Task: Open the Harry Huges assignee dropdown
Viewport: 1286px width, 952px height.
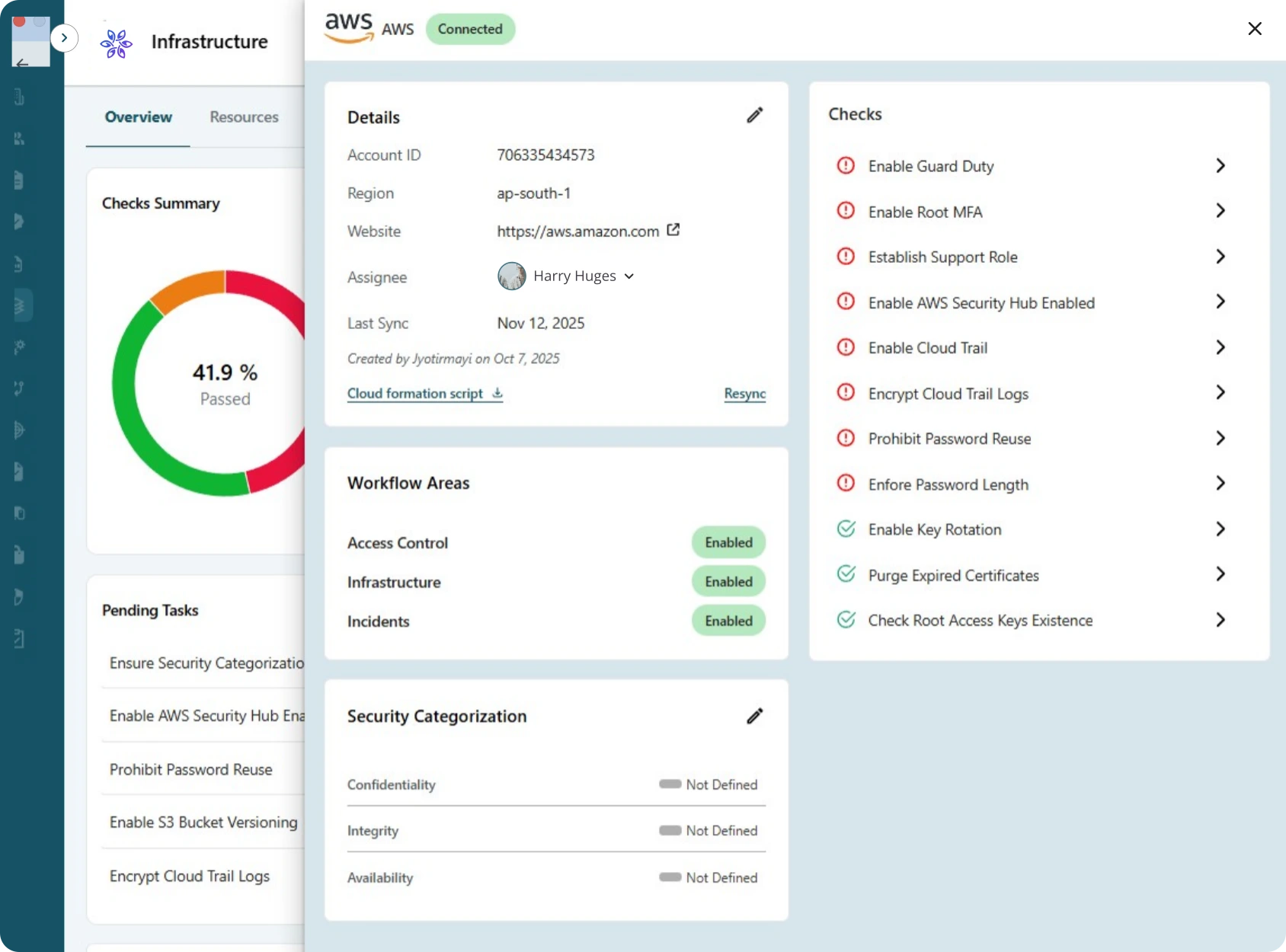Action: click(629, 276)
